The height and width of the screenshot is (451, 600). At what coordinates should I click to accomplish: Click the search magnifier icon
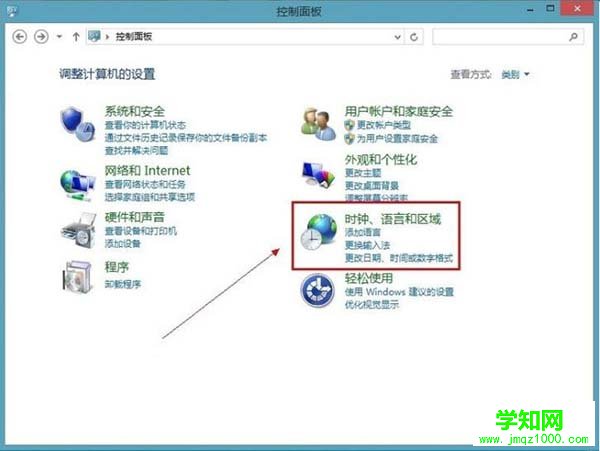[x=573, y=37]
